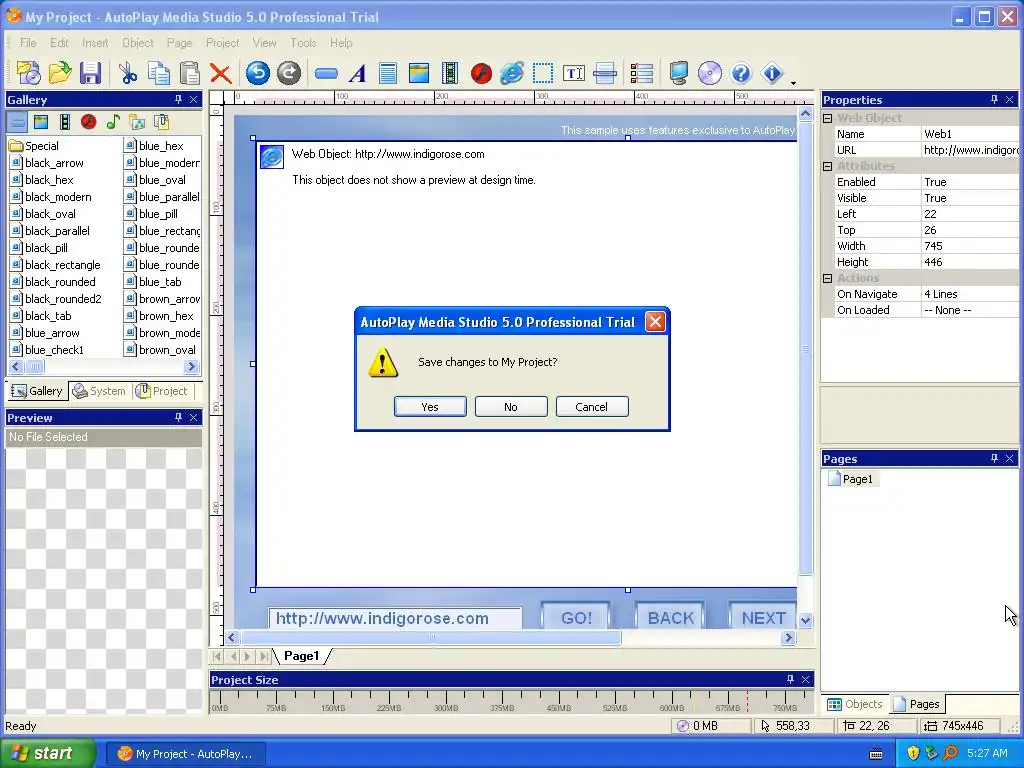Click the red X Delete icon
The width and height of the screenshot is (1024, 768).
221,73
